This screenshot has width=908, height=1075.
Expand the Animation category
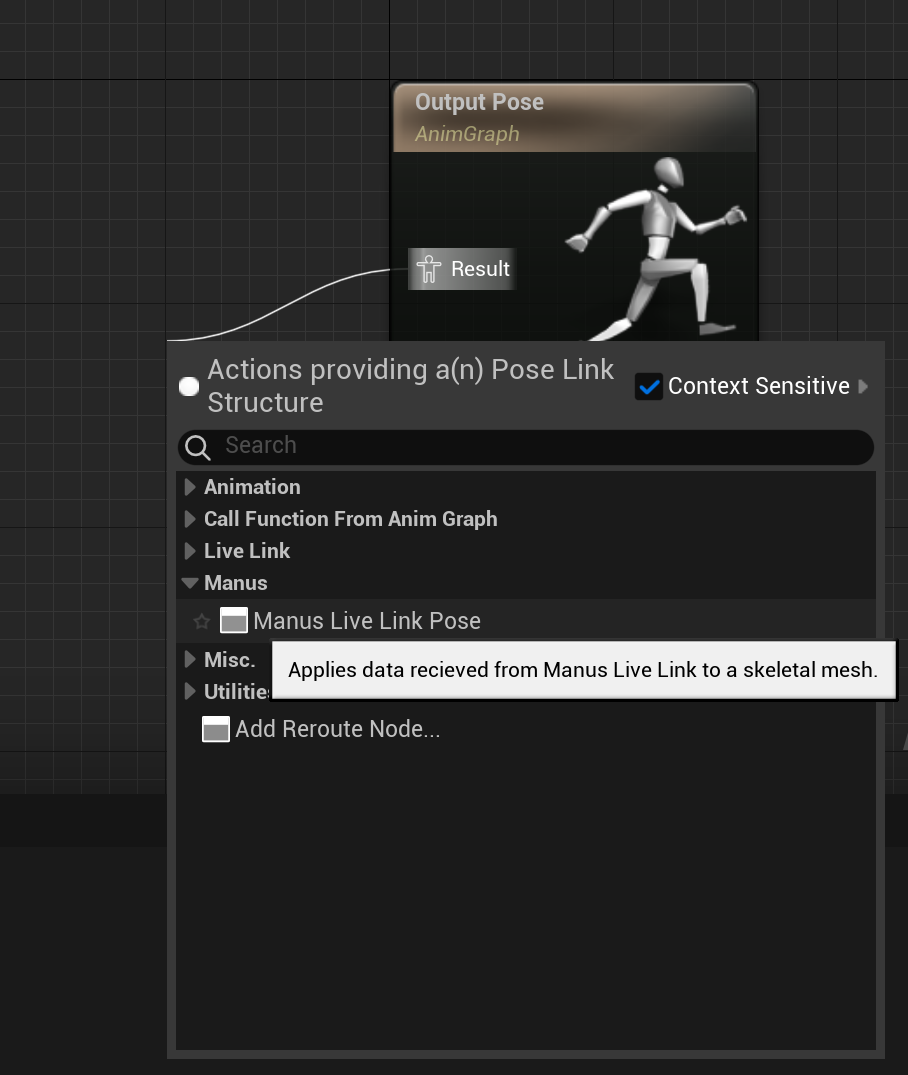click(190, 487)
